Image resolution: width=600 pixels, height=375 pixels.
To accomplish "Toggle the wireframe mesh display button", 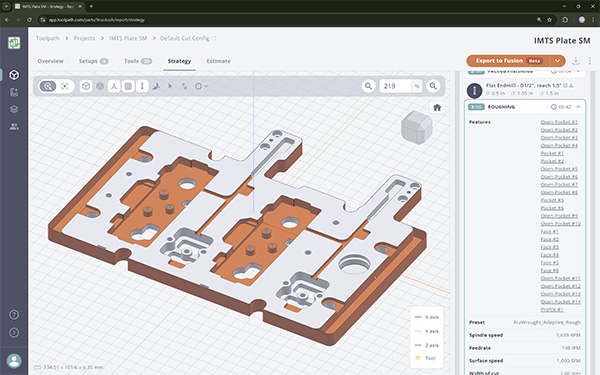I will click(x=100, y=86).
